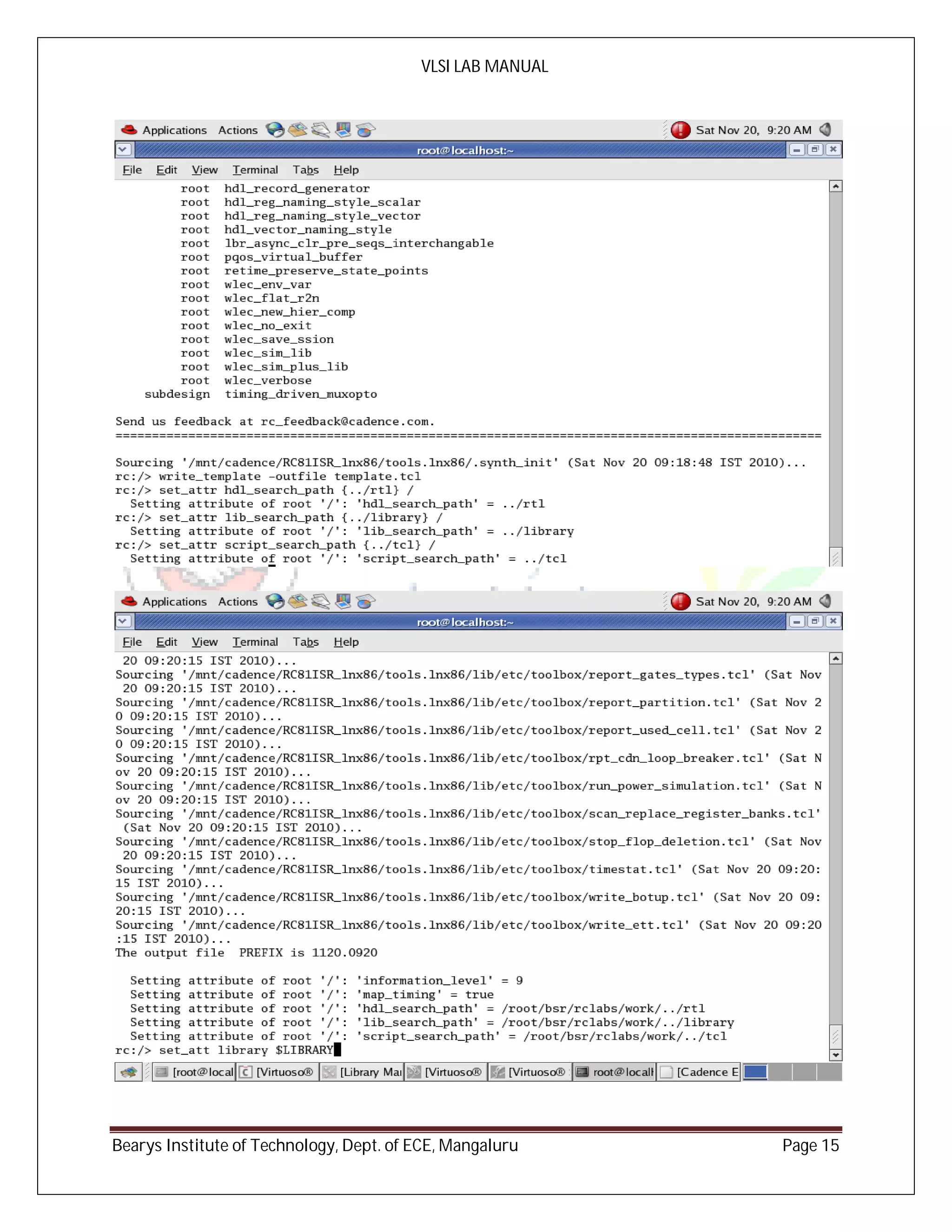Click the presentation launcher icon in the lower panel

[x=343, y=601]
